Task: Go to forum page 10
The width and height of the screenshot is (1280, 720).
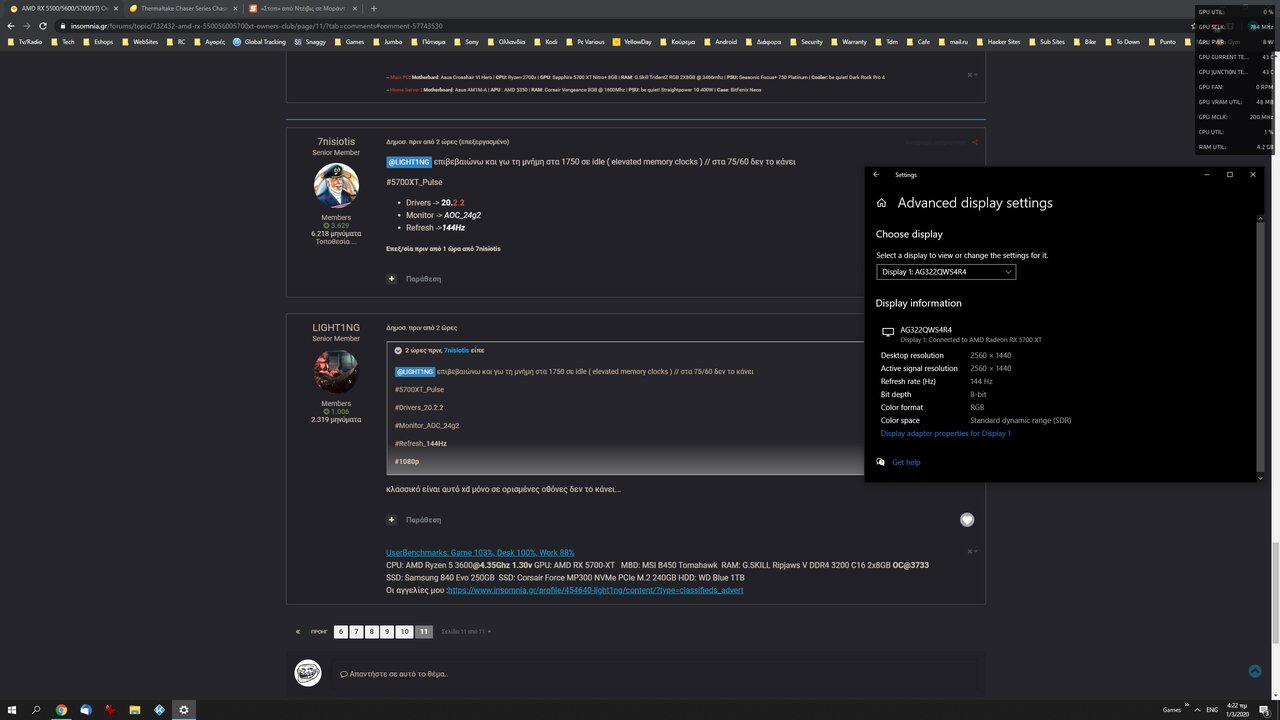Action: [404, 632]
